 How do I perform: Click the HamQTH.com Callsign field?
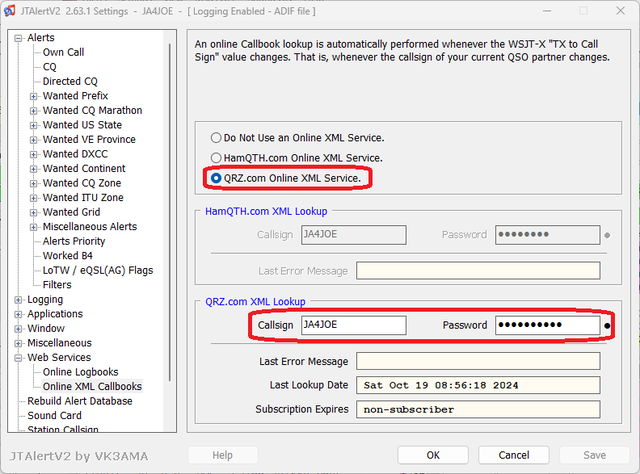pyautogui.click(x=353, y=235)
